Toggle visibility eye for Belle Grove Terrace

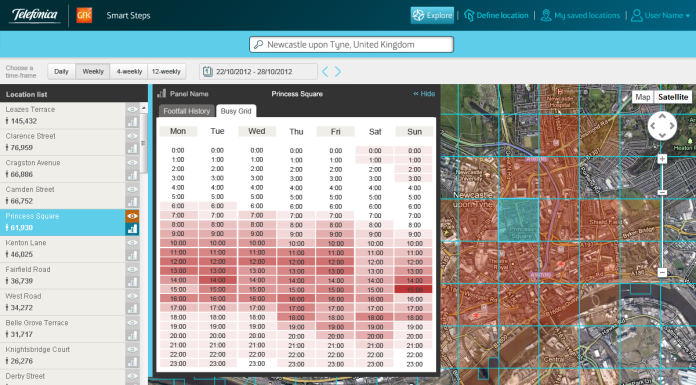point(132,322)
